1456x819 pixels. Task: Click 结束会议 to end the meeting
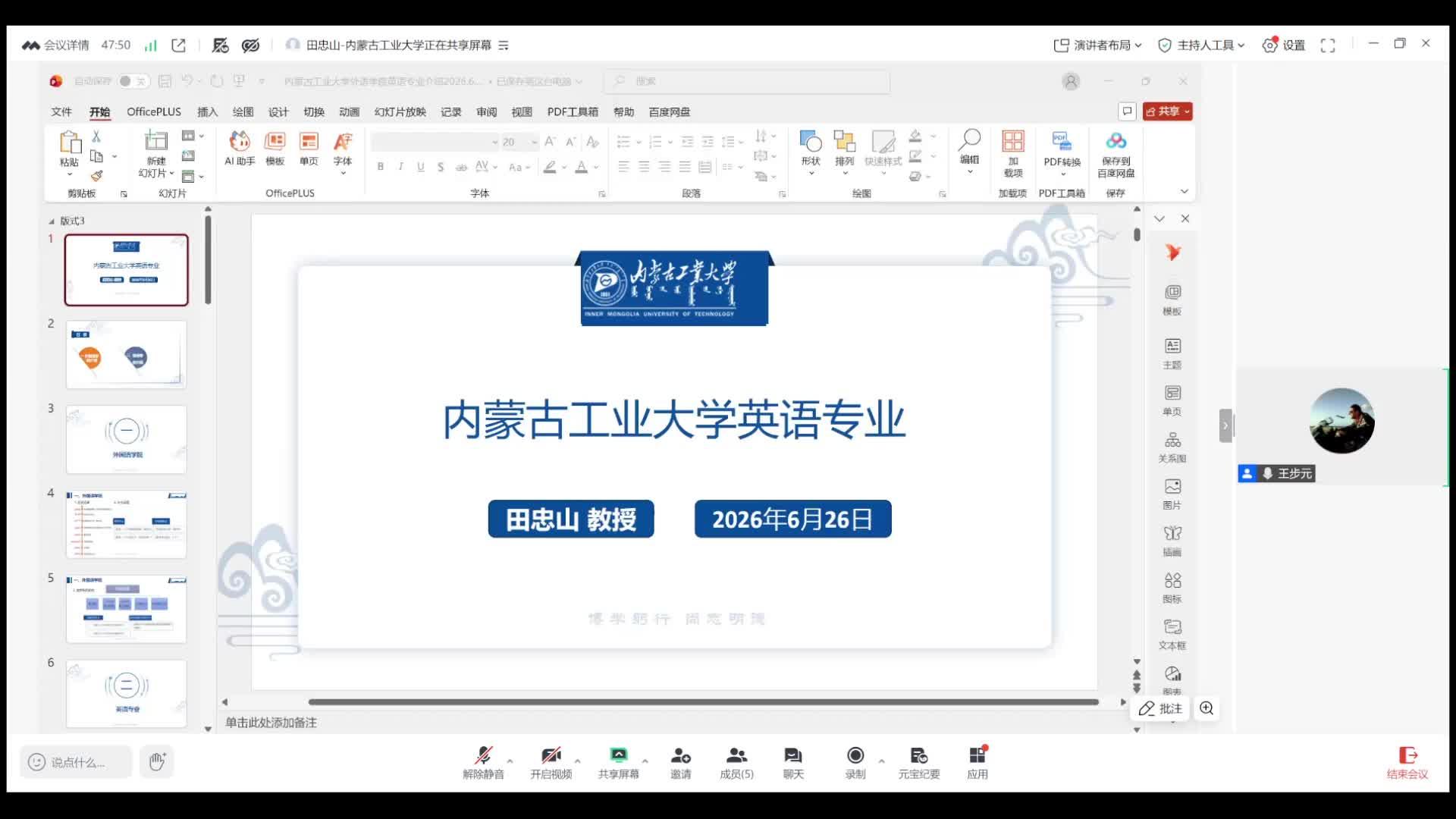pos(1407,762)
